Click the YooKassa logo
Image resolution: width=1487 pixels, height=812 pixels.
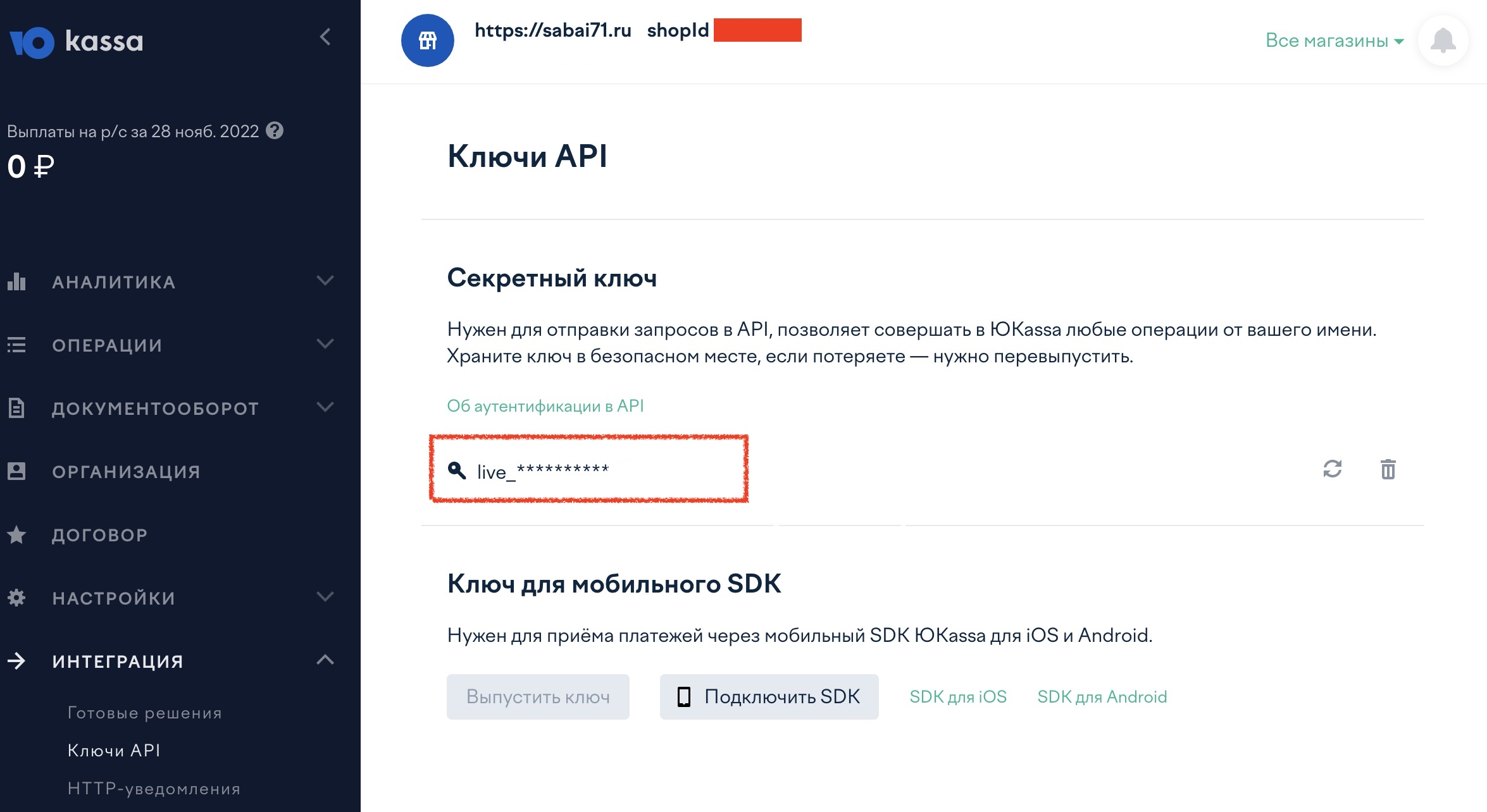pos(76,42)
